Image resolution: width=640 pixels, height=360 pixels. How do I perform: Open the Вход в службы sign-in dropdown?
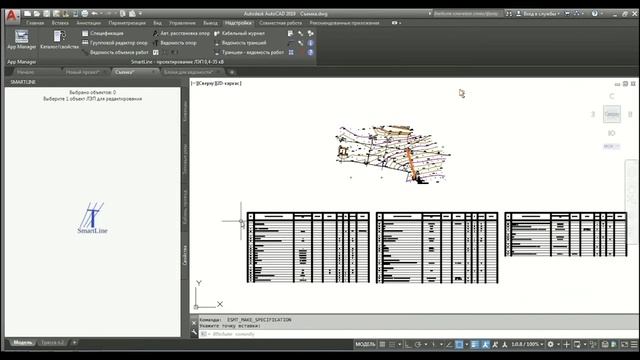[539, 13]
